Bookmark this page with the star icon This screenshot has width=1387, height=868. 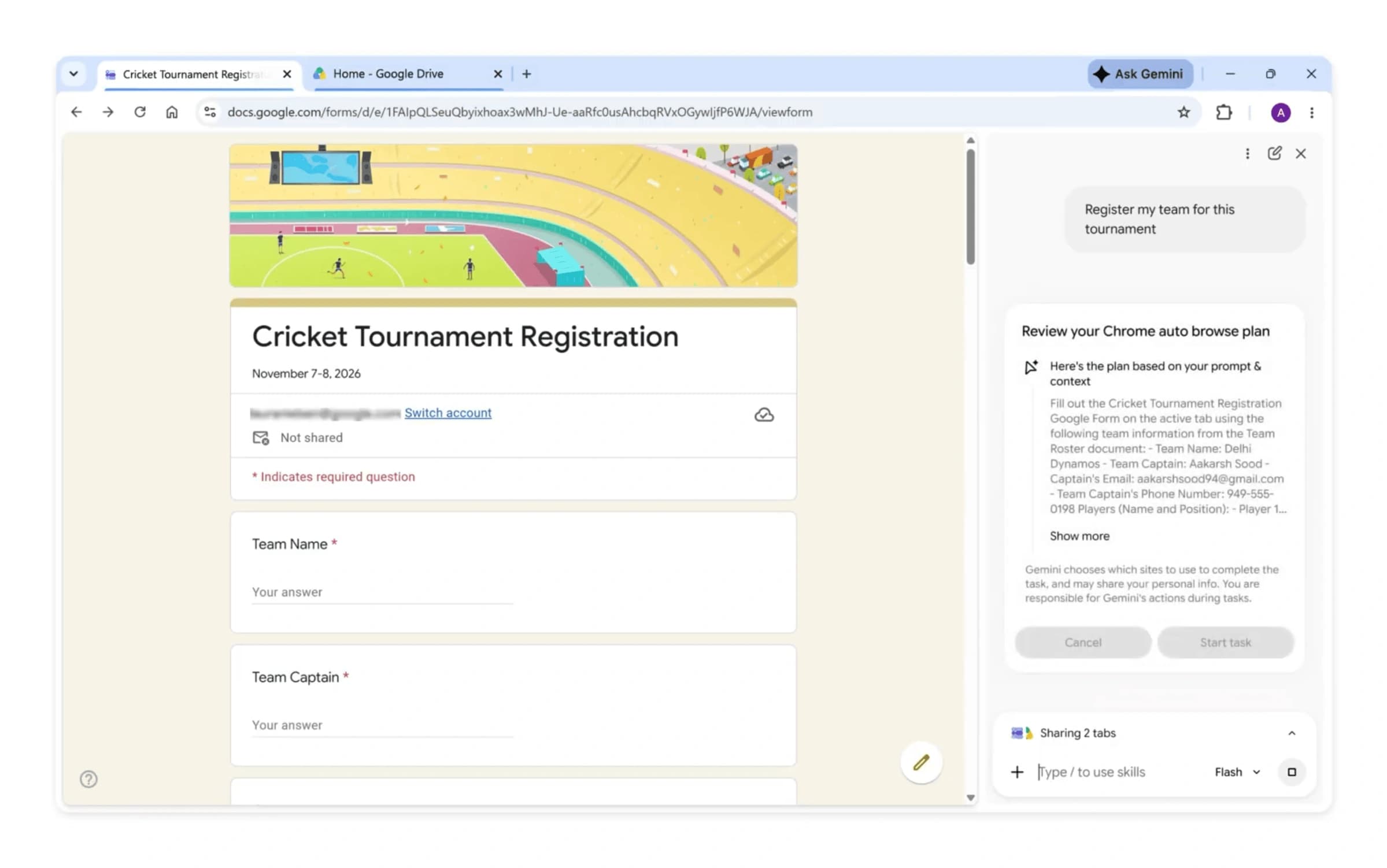click(1183, 112)
